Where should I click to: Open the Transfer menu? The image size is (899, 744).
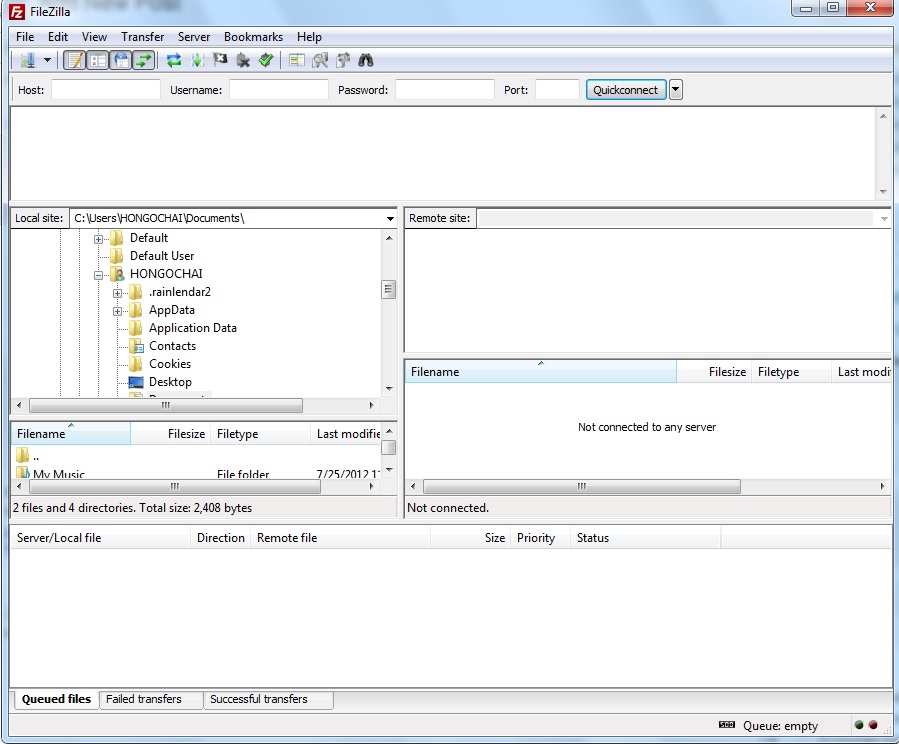coord(143,37)
